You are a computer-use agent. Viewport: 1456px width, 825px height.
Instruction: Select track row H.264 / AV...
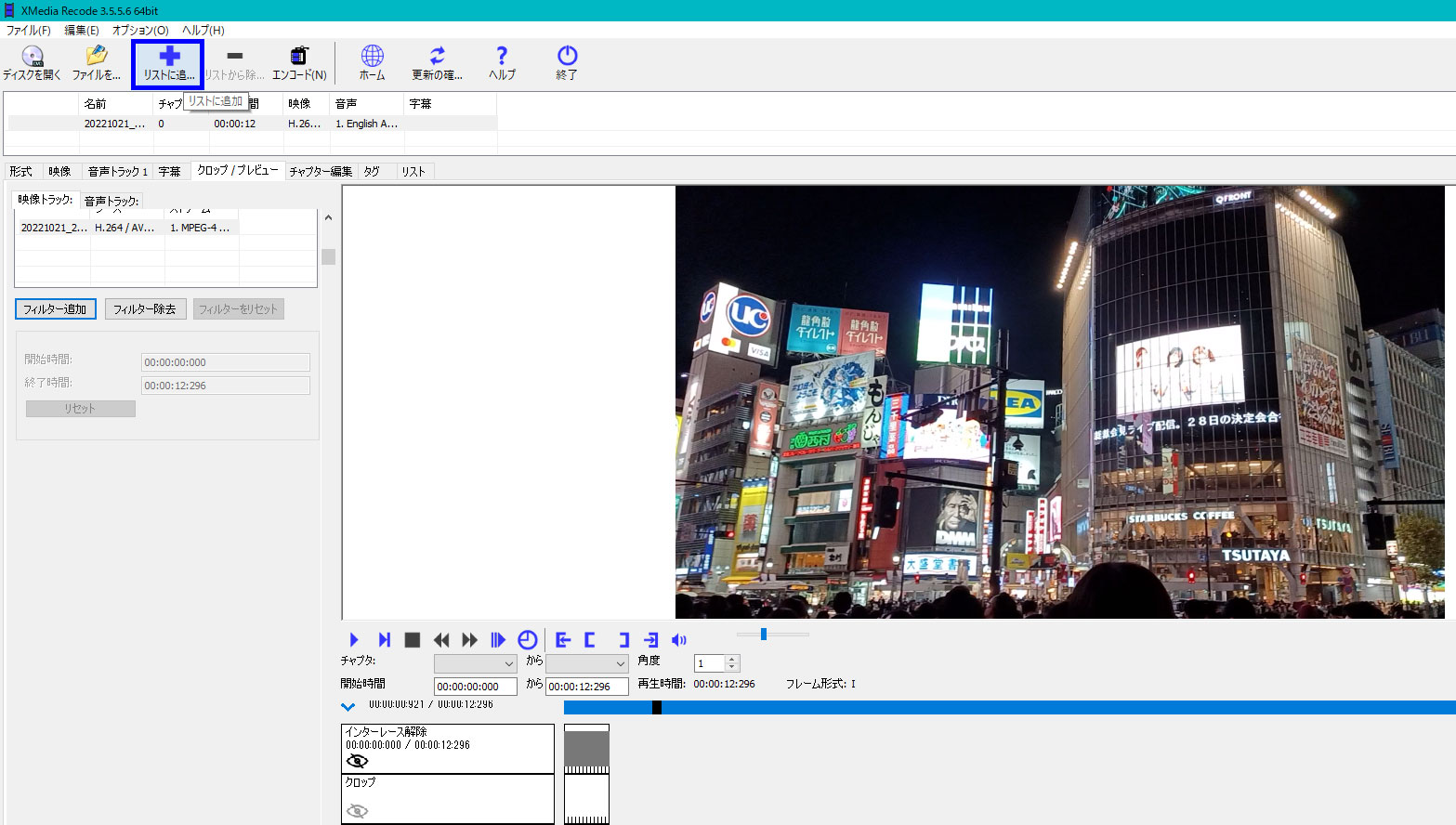127,228
